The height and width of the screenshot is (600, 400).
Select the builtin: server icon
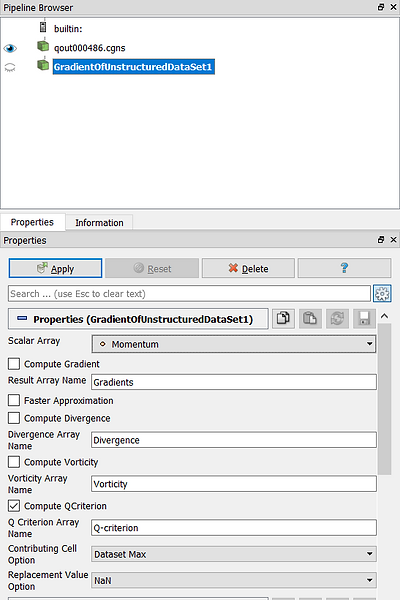[43, 27]
